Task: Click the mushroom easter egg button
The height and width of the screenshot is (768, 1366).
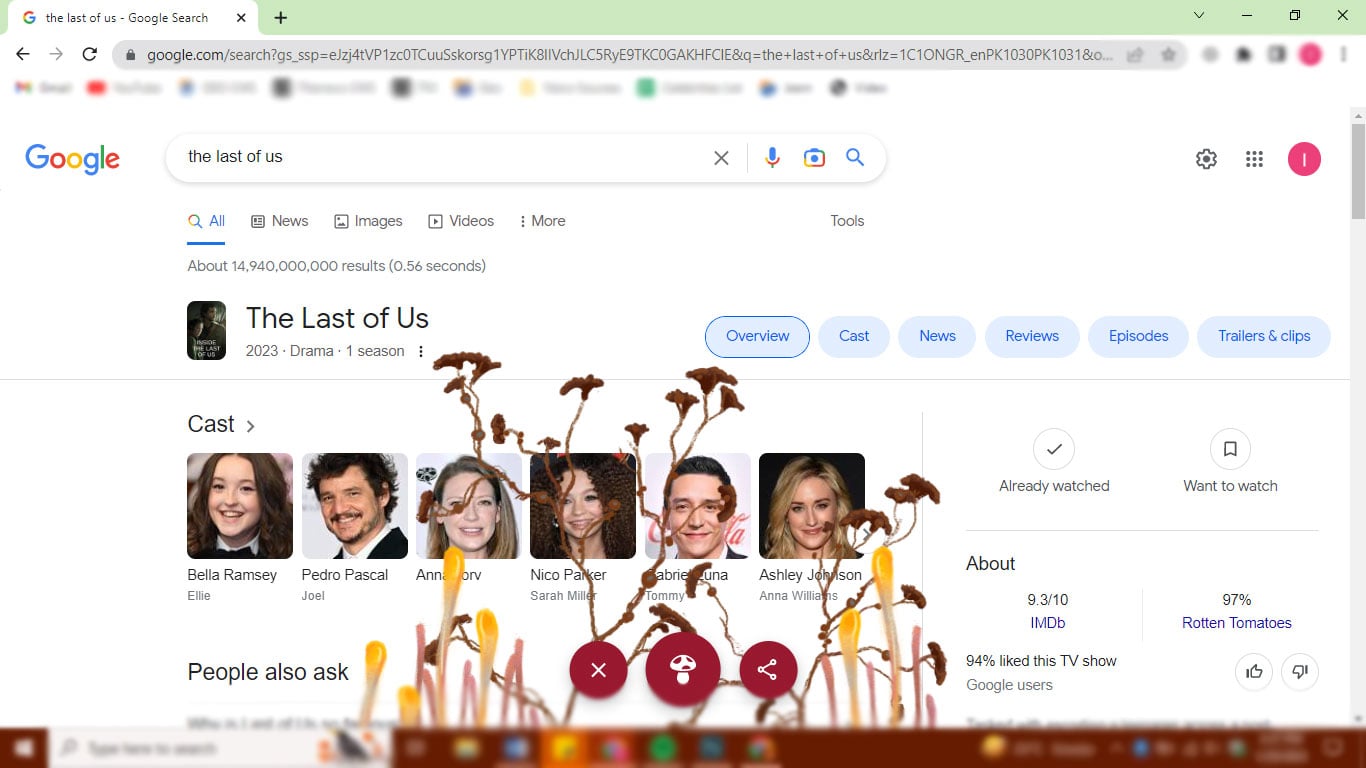Action: coord(683,669)
